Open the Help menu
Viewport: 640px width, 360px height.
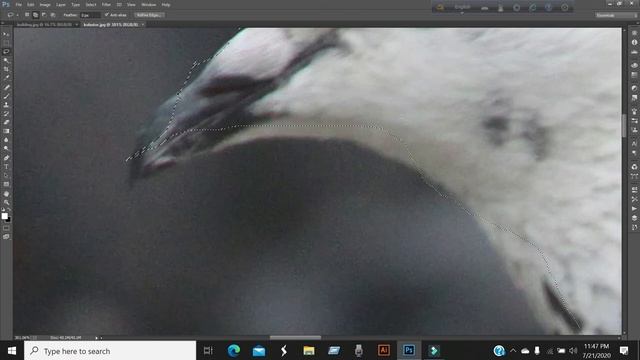166,4
